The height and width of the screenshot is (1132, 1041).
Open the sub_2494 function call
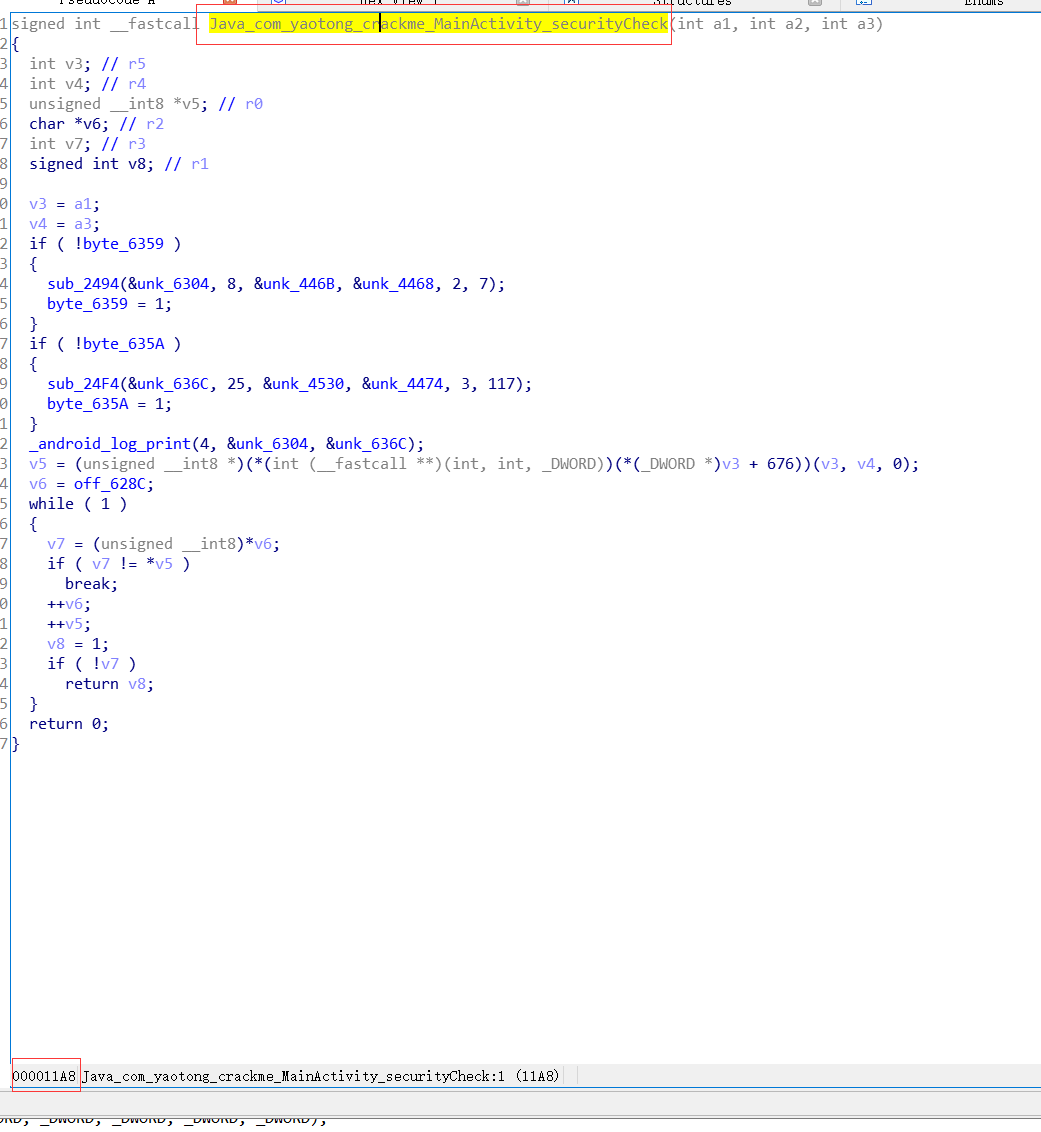click(83, 284)
